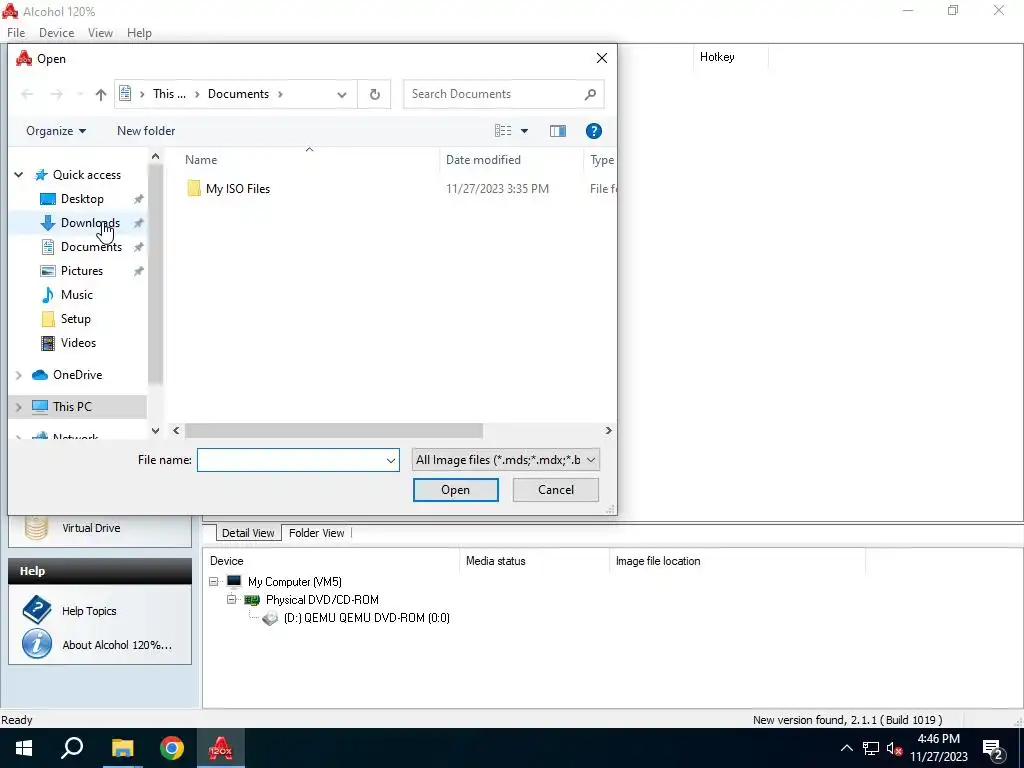Show hidden system tray icons

coord(846,748)
